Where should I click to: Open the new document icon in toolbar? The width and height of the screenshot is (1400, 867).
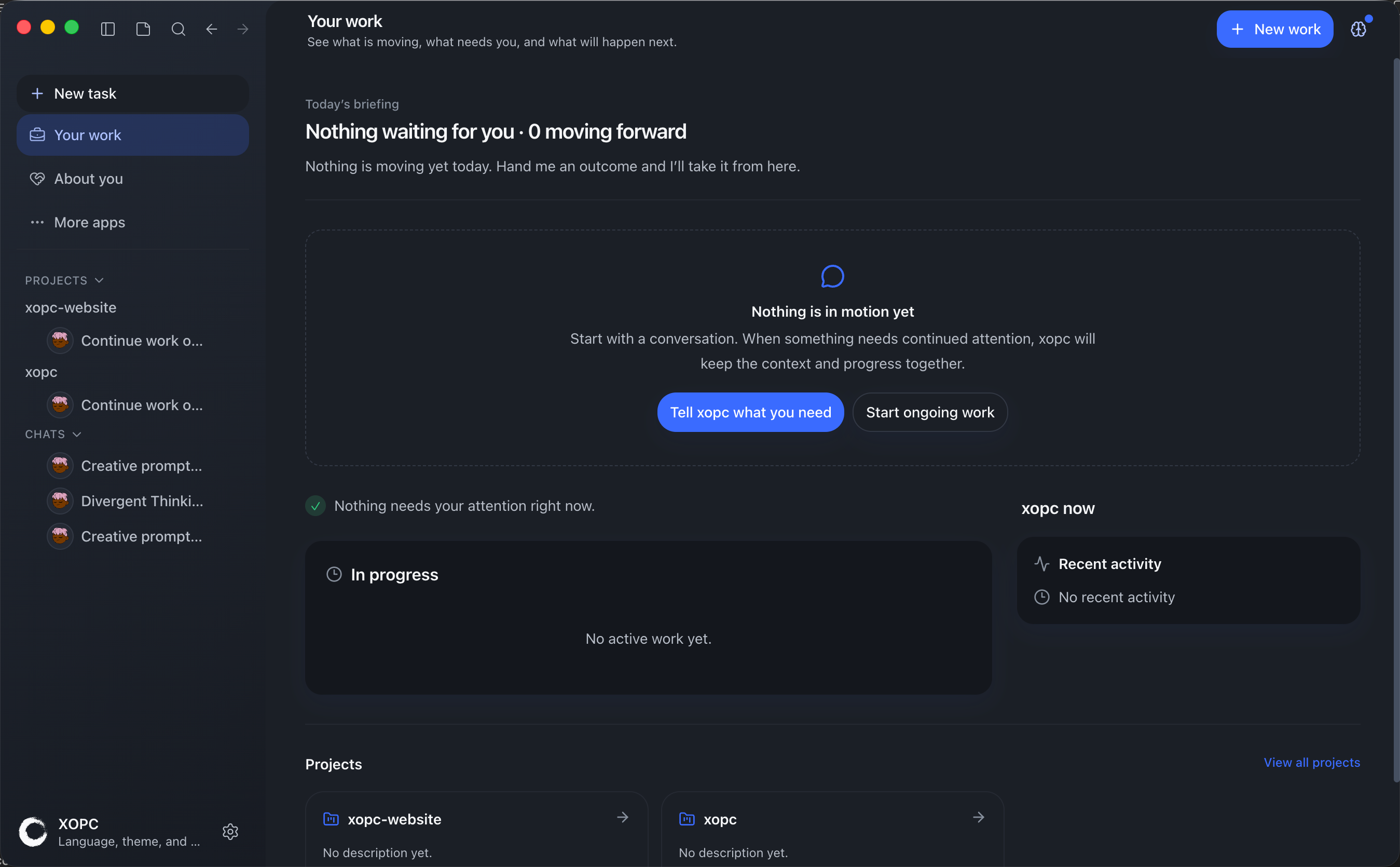(143, 29)
